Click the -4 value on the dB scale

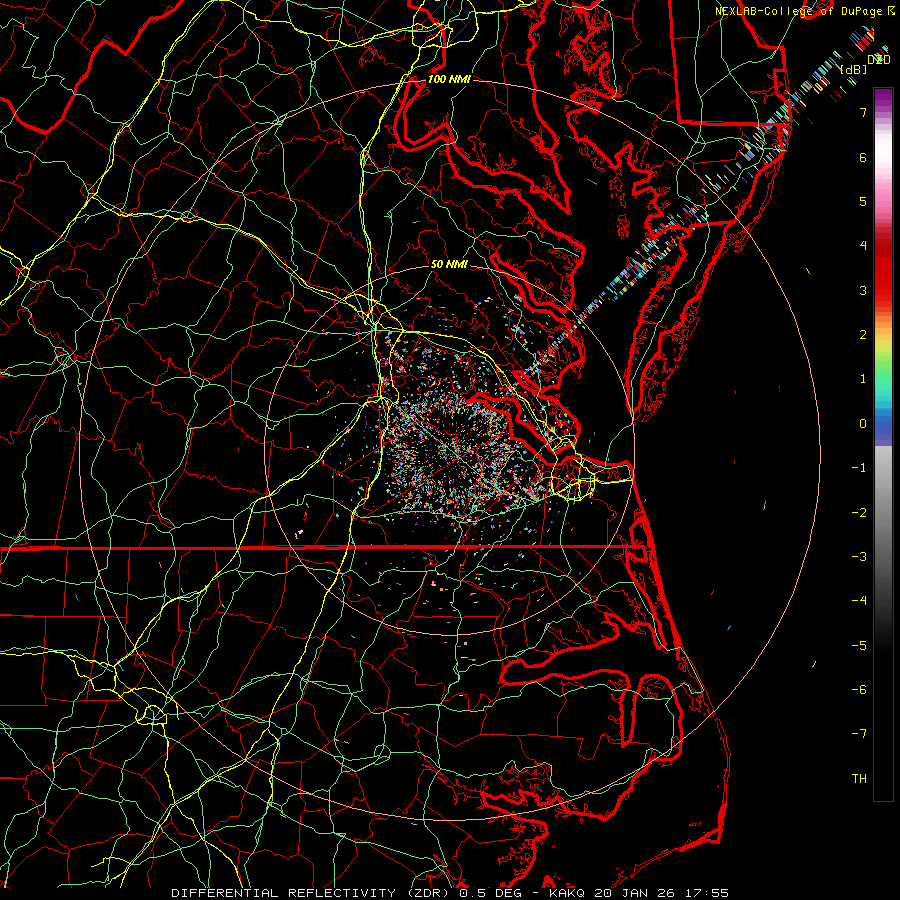click(x=859, y=601)
